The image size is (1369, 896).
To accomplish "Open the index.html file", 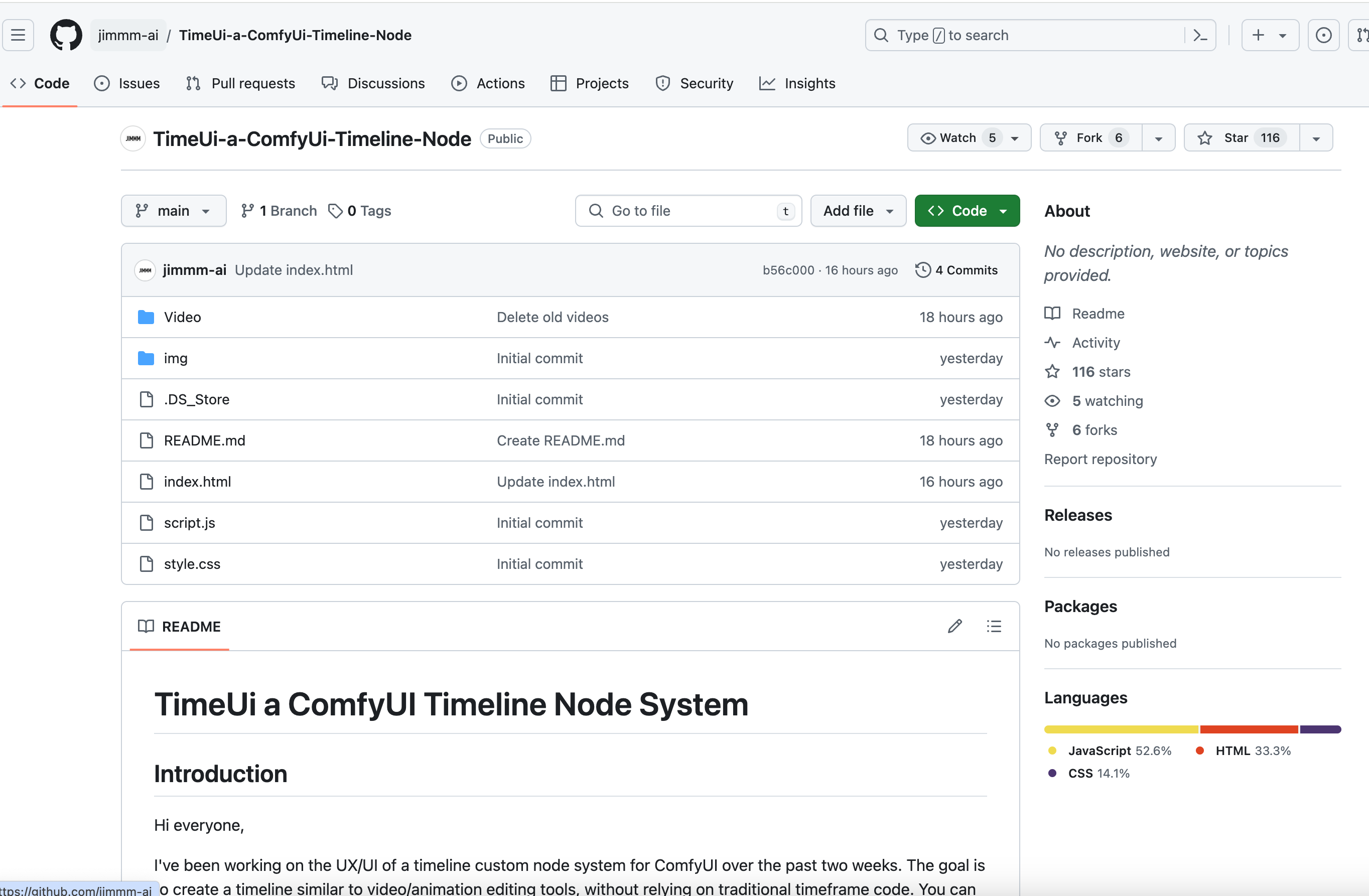I will pos(197,481).
